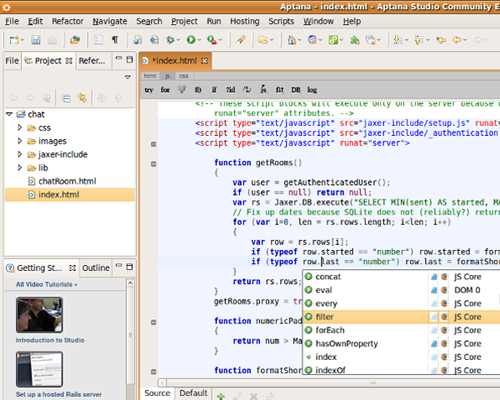Image resolution: width=500 pixels, height=400 pixels.
Task: Open the Debug dropdown arrow
Action: click(x=178, y=40)
